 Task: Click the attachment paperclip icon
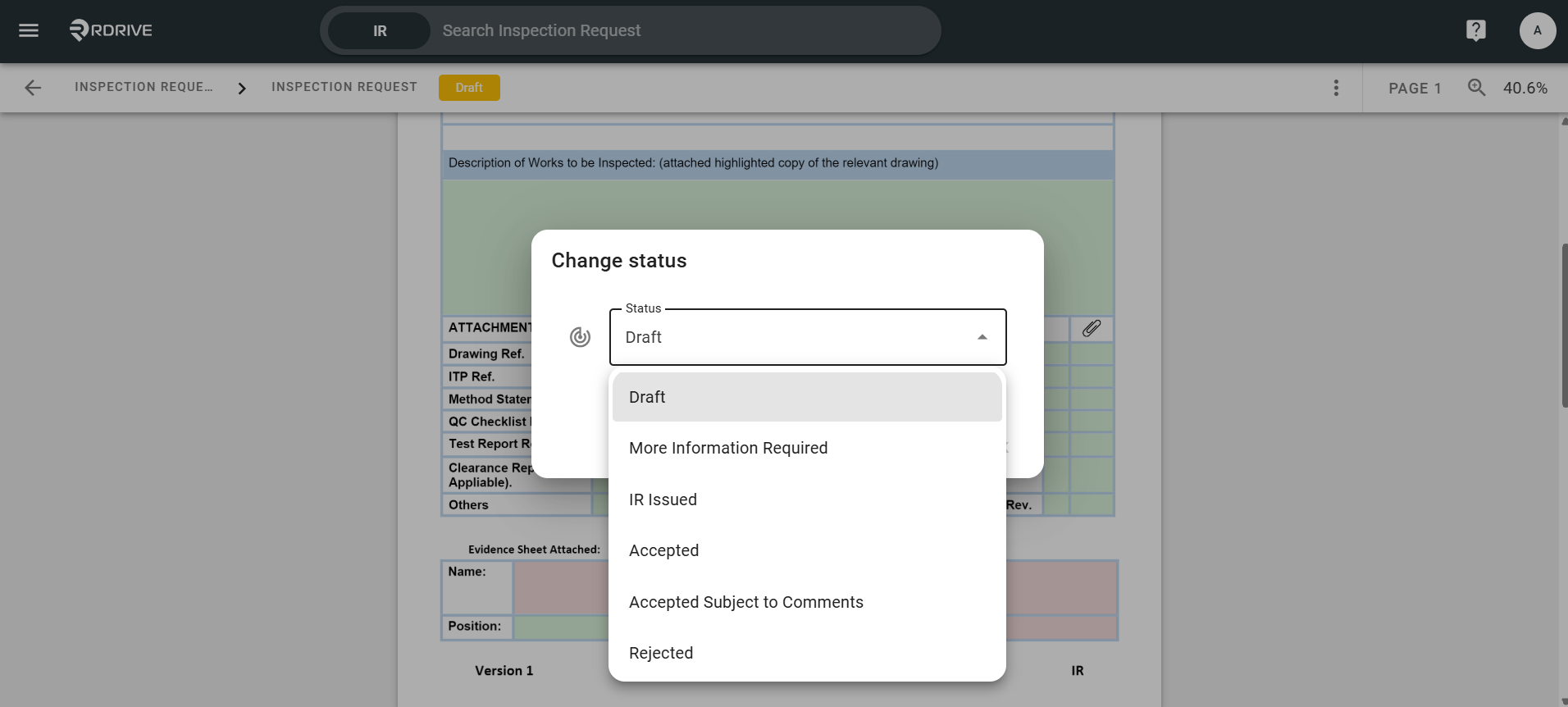1091,329
